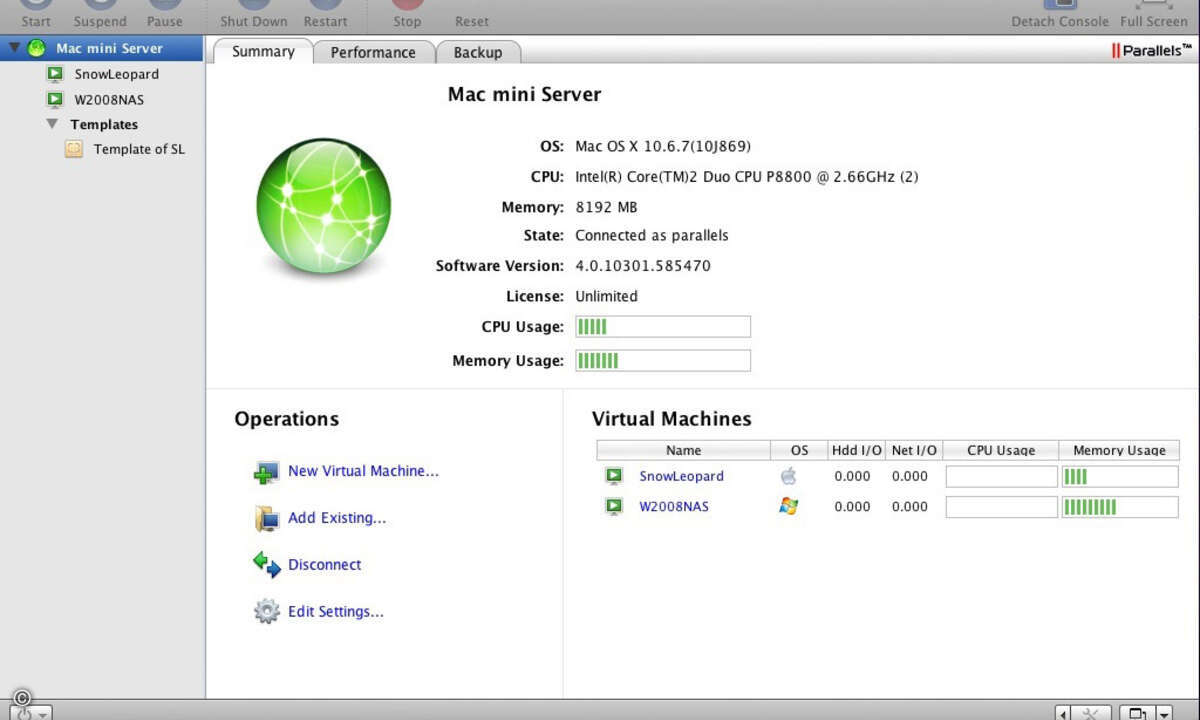Open the SnowLeopard link in Virtual Machines table
The width and height of the screenshot is (1200, 720).
681,477
